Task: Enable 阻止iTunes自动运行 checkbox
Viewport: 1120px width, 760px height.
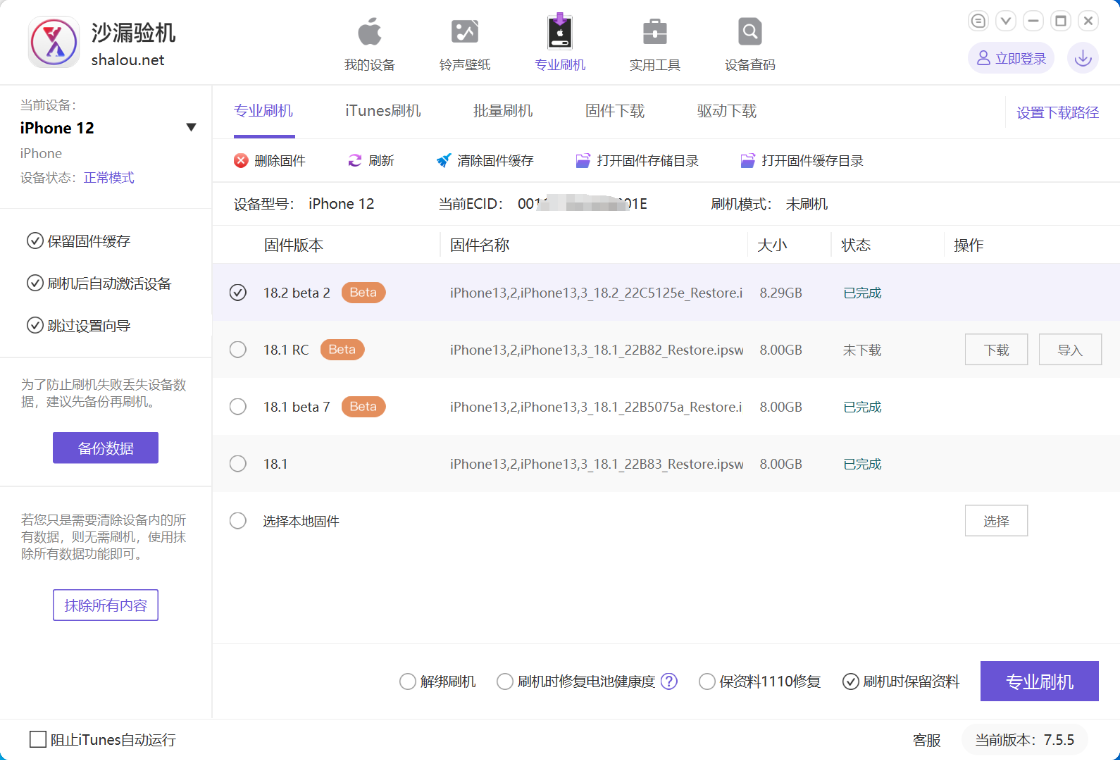Action: (38, 740)
